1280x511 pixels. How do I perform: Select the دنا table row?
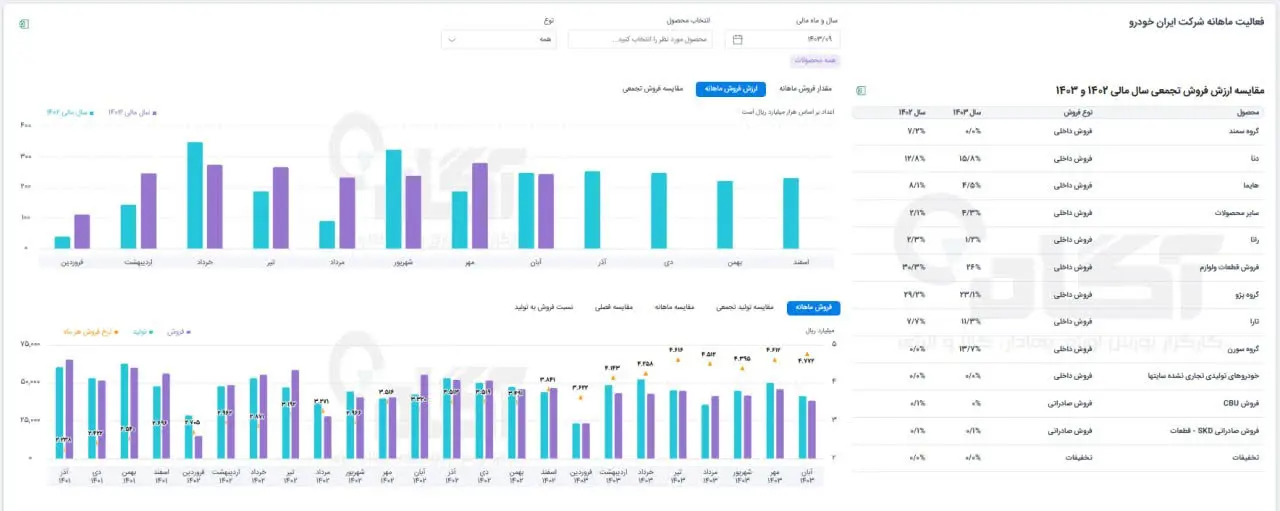pyautogui.click(x=1060, y=158)
